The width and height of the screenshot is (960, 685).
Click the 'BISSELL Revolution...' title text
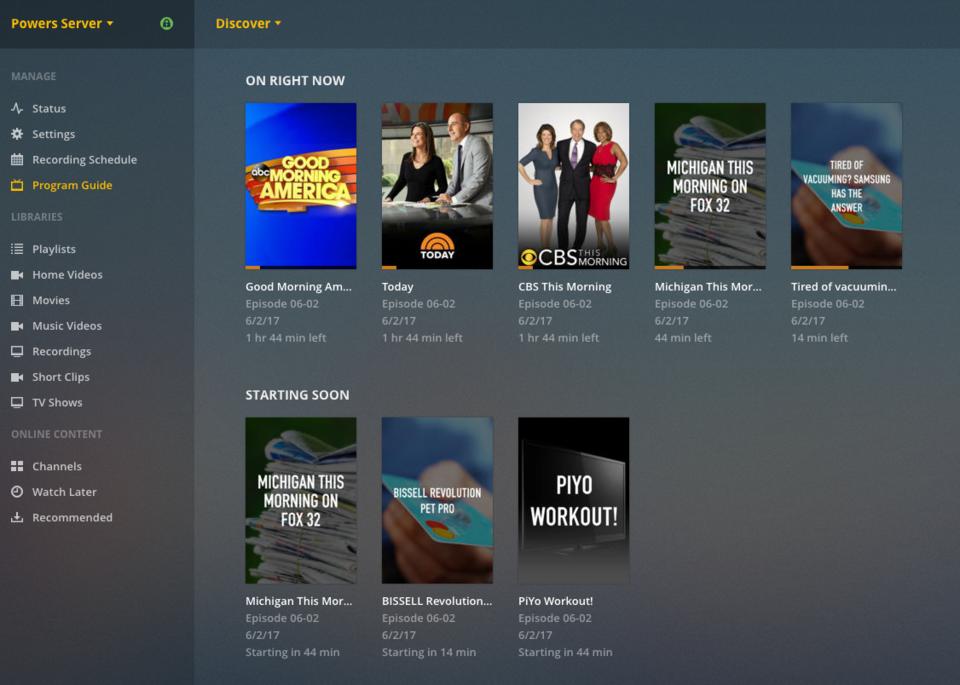(437, 601)
